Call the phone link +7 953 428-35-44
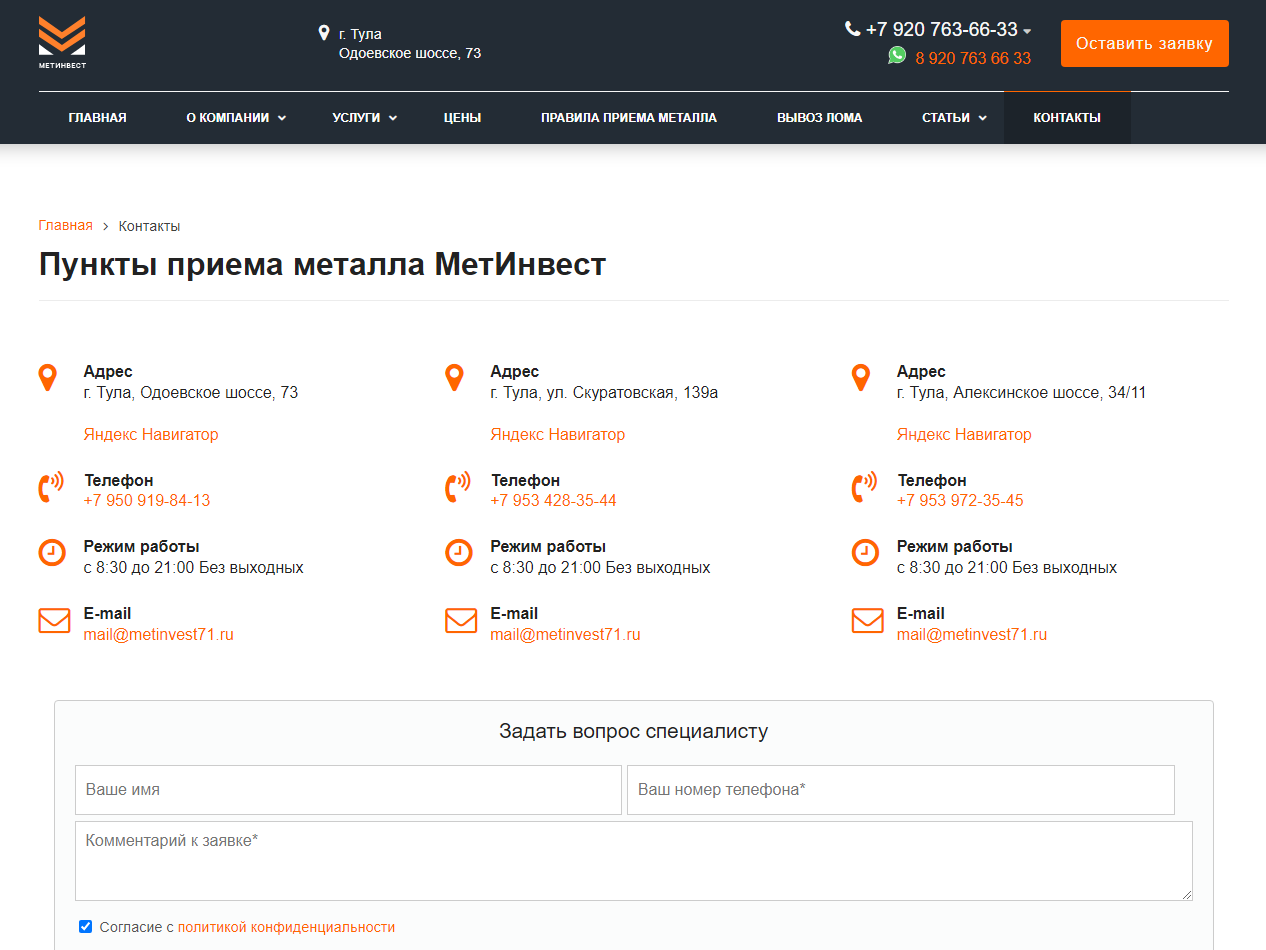The image size is (1266, 950). (553, 500)
